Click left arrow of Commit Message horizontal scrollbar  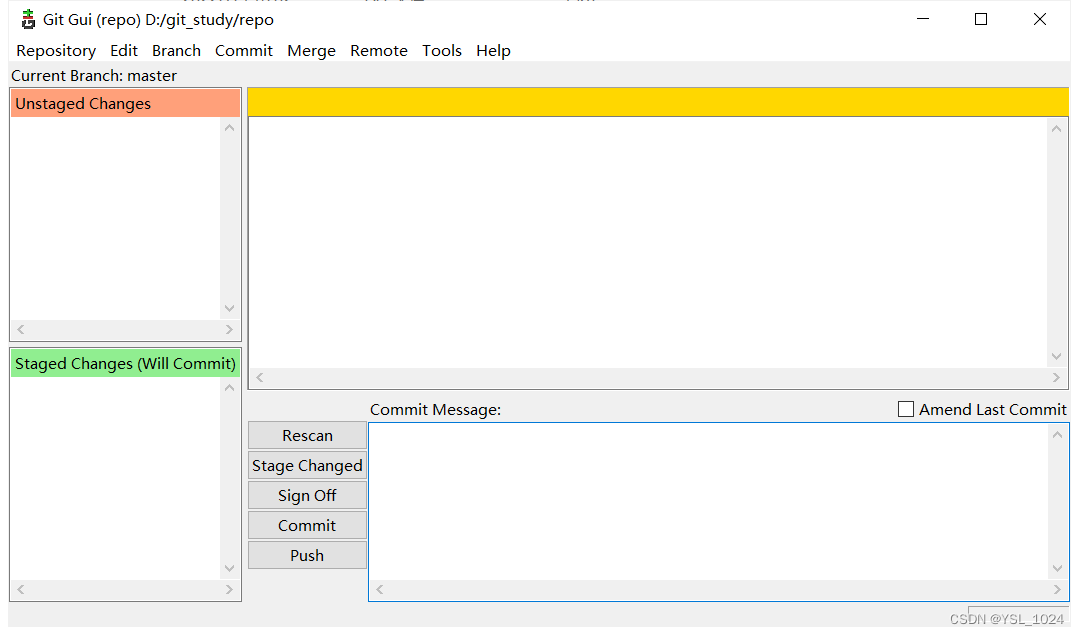click(379, 590)
